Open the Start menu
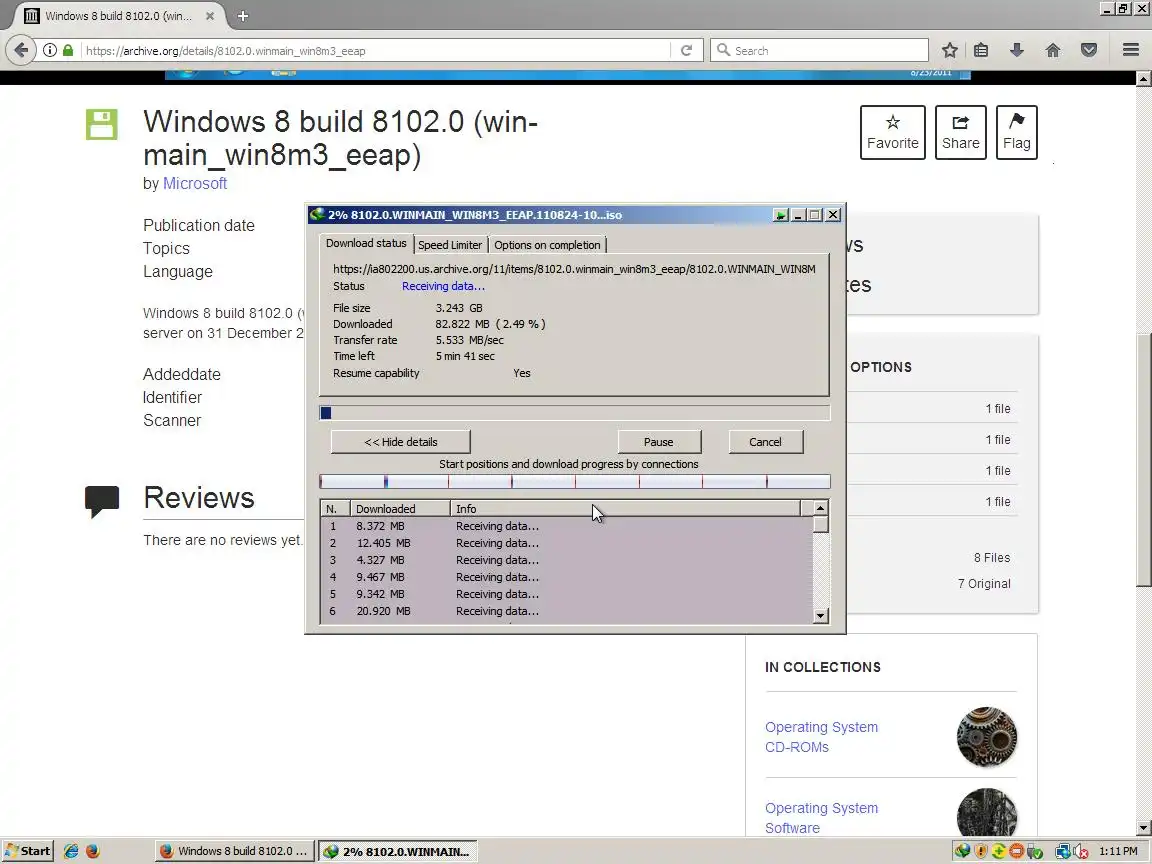This screenshot has width=1152, height=864. [27, 851]
